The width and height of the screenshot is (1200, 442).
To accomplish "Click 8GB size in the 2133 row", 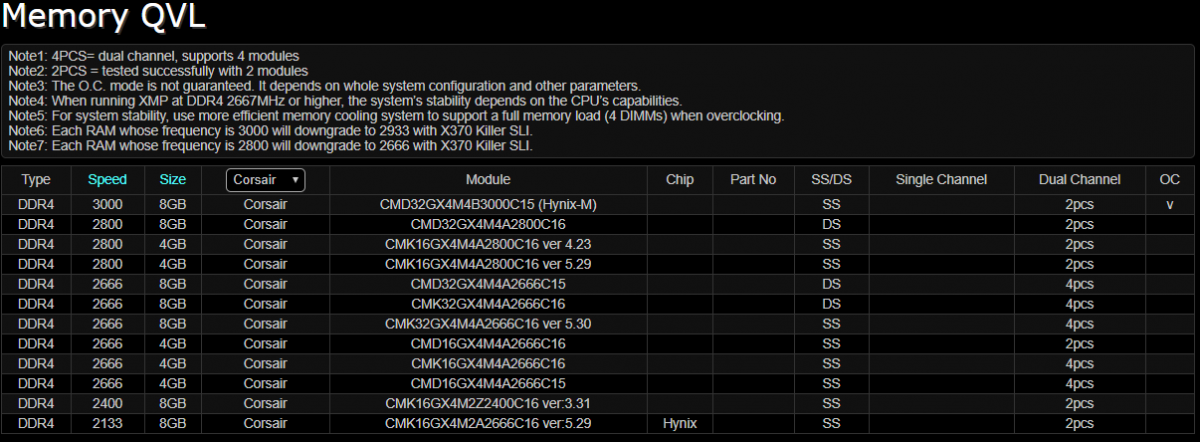I will (x=173, y=424).
